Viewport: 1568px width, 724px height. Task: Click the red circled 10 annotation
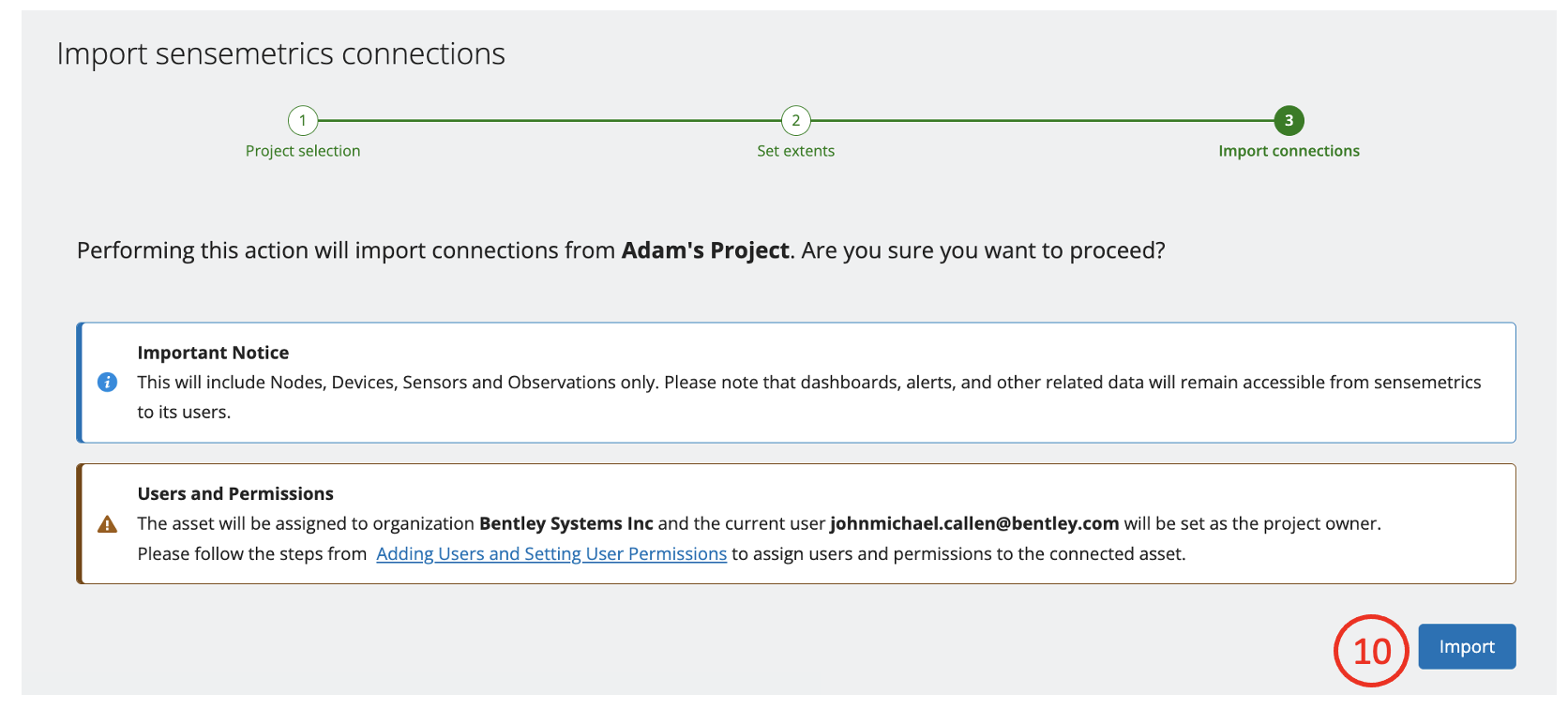1371,651
